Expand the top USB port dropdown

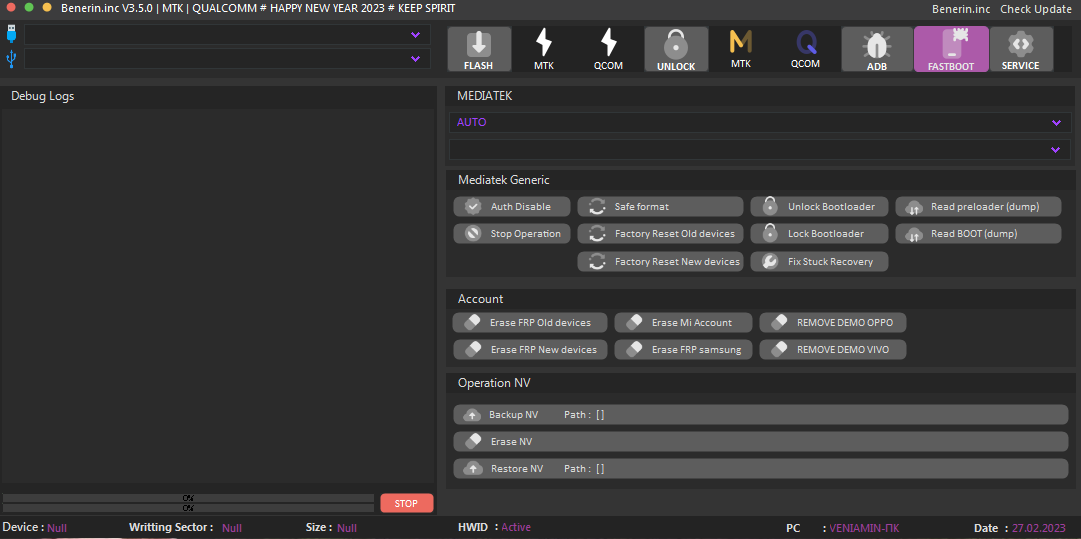pyautogui.click(x=227, y=35)
